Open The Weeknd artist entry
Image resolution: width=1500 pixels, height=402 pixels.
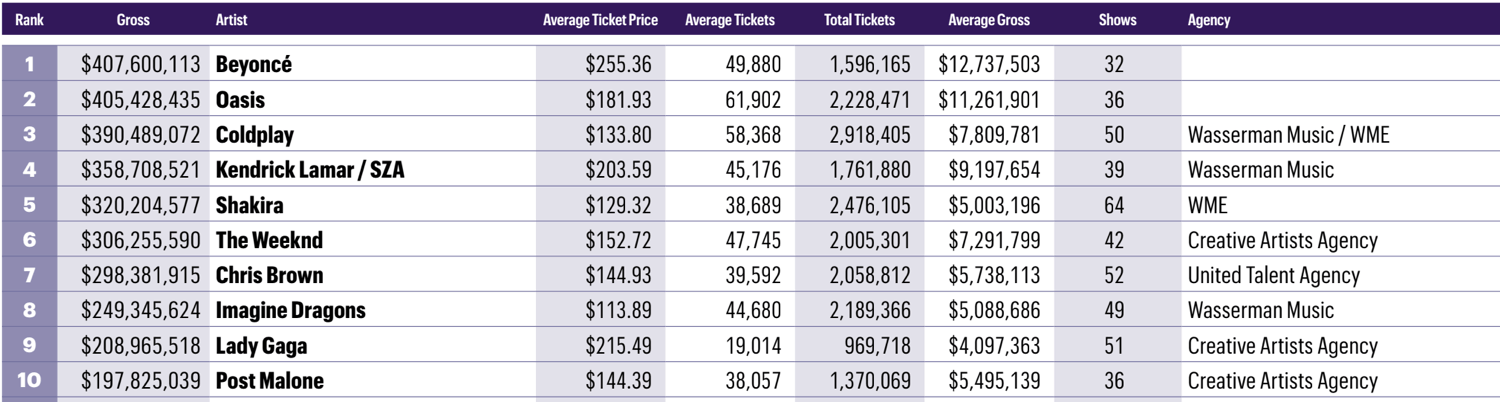[x=269, y=240]
